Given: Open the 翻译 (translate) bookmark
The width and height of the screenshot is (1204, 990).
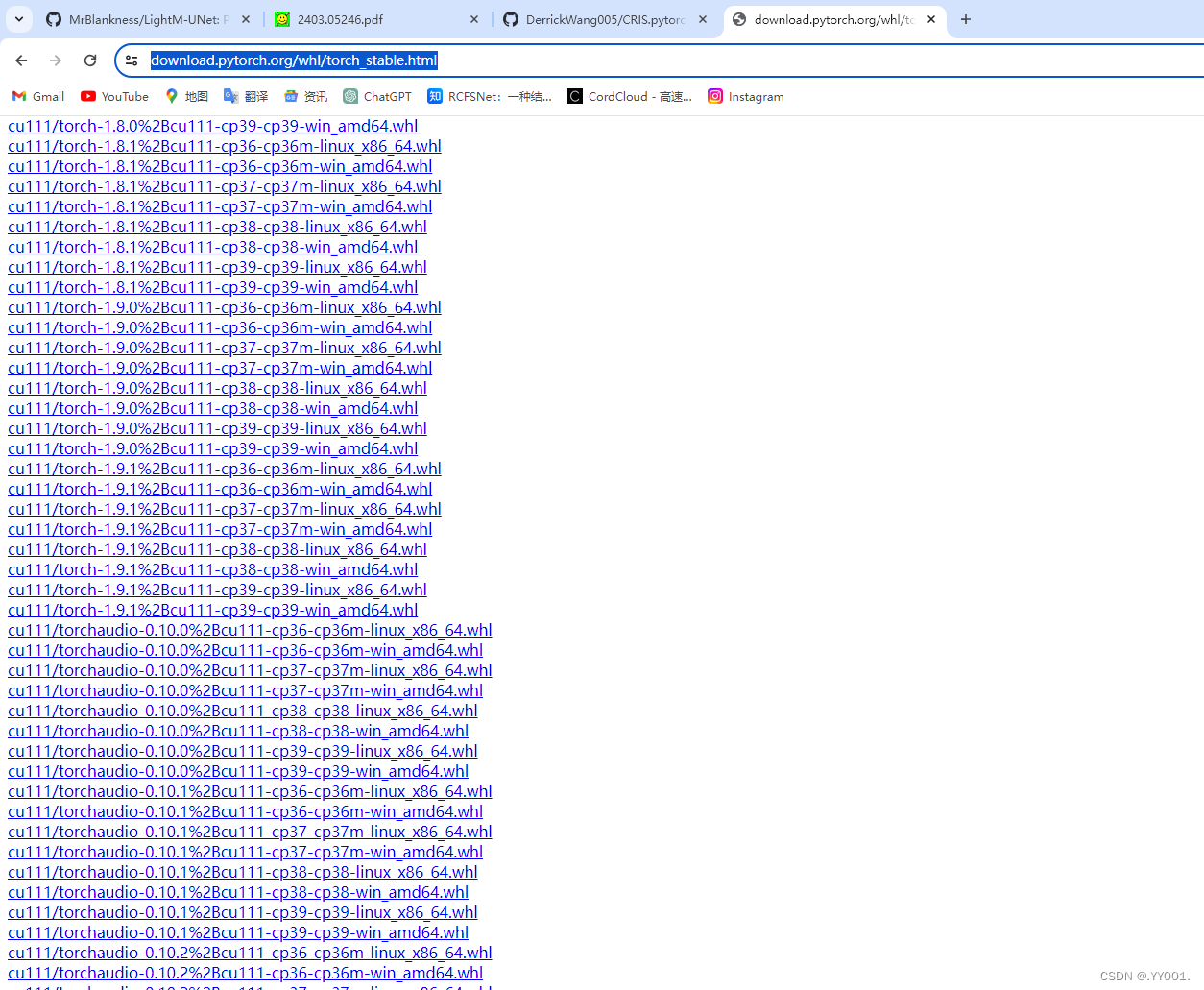Looking at the screenshot, I should tap(245, 96).
